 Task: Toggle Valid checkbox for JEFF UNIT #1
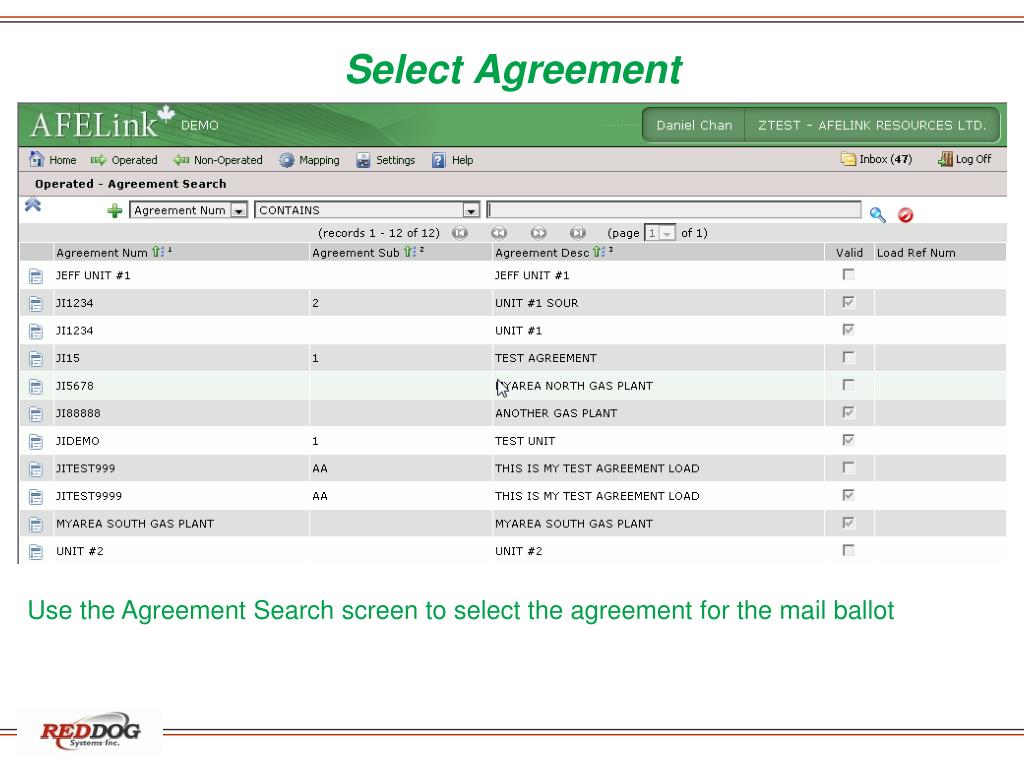[848, 274]
